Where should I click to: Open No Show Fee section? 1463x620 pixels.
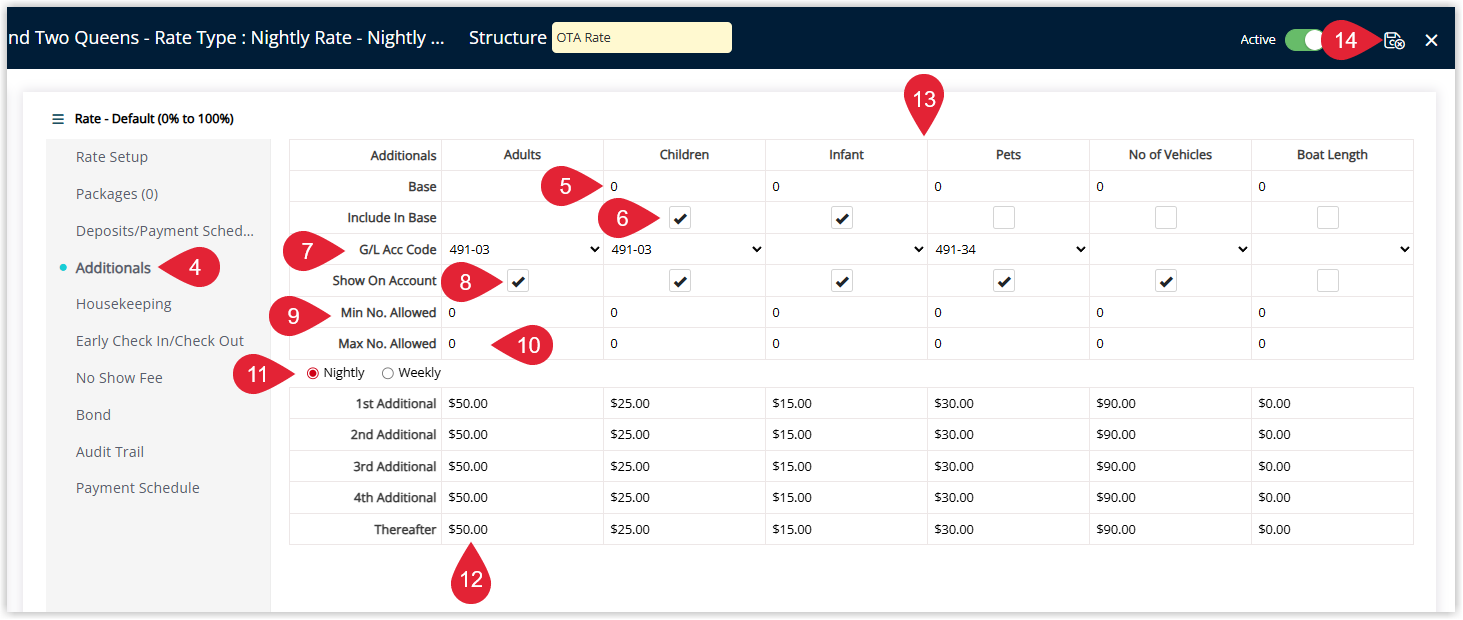point(119,378)
